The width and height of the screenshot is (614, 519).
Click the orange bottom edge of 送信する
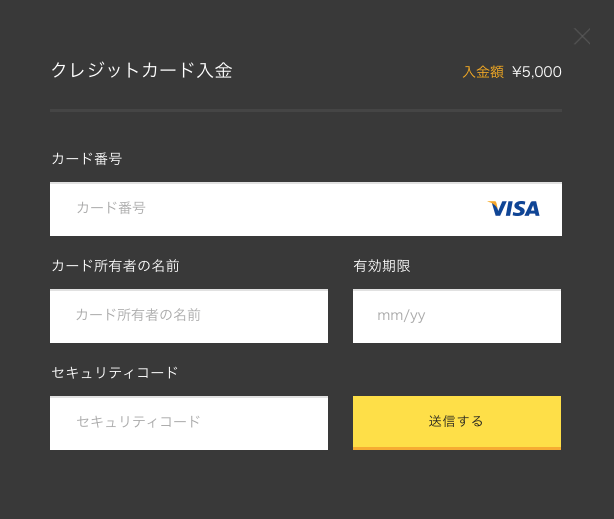(457, 448)
